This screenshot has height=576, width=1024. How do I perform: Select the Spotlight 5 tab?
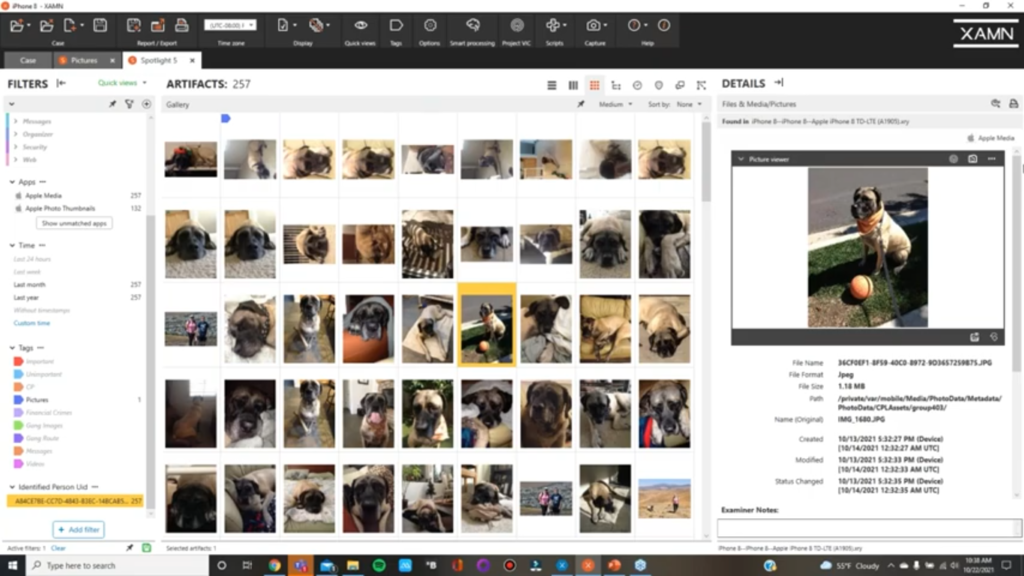click(158, 60)
